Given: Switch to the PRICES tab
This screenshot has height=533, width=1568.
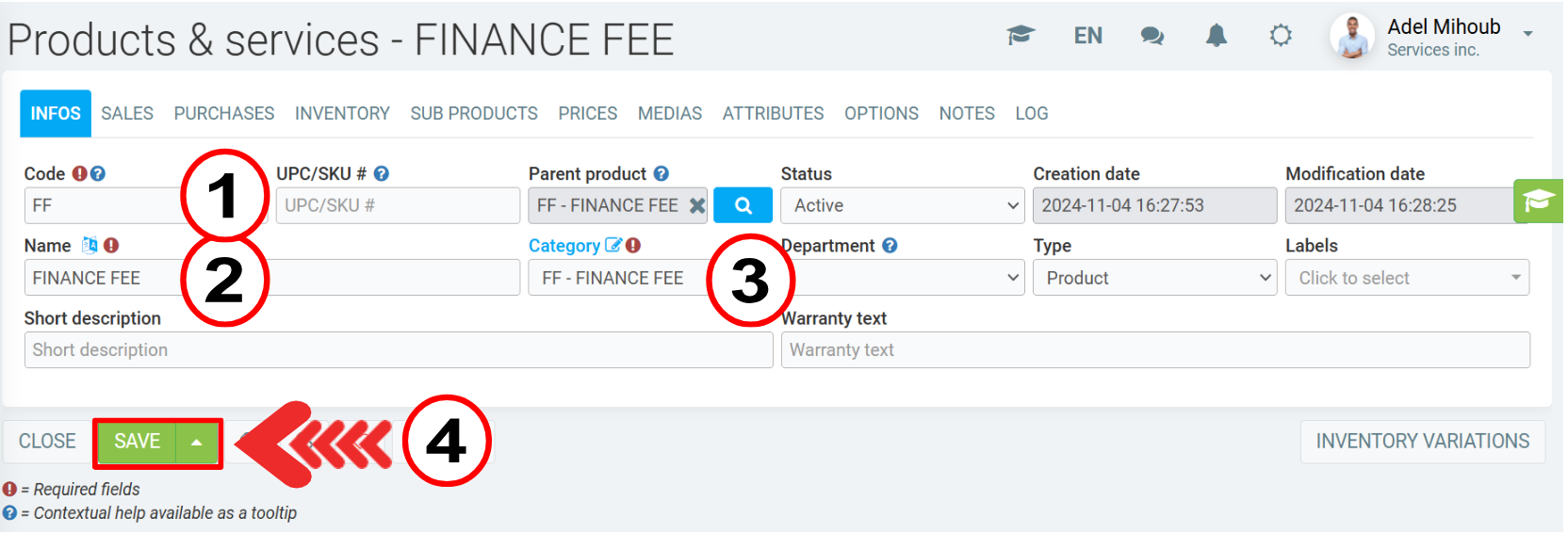Looking at the screenshot, I should 587,114.
